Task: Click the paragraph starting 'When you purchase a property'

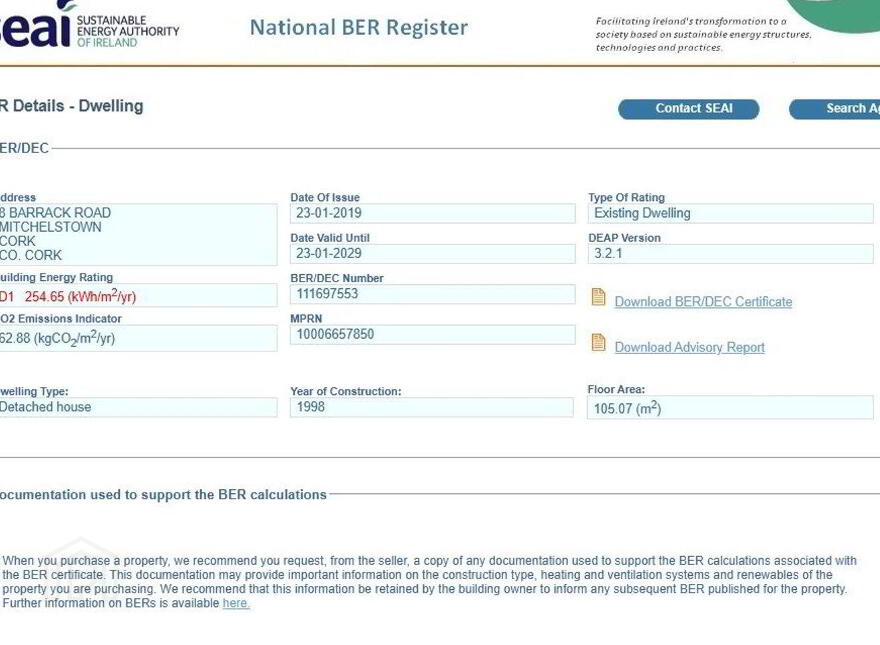Action: pyautogui.click(x=429, y=582)
